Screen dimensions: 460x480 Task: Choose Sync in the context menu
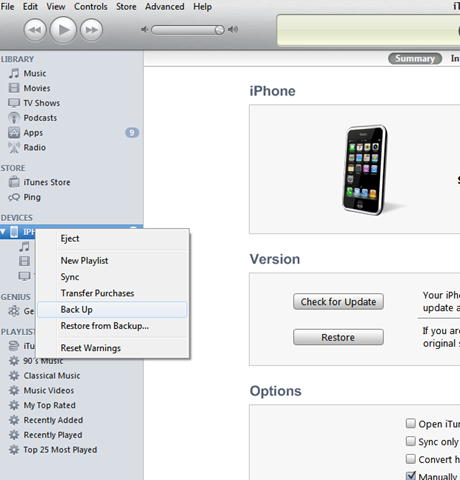pyautogui.click(x=112, y=277)
